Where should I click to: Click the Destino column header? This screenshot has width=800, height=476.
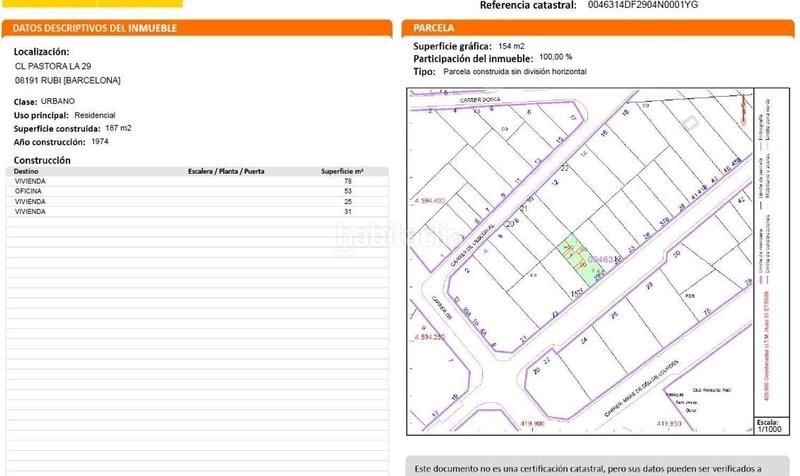pos(27,172)
